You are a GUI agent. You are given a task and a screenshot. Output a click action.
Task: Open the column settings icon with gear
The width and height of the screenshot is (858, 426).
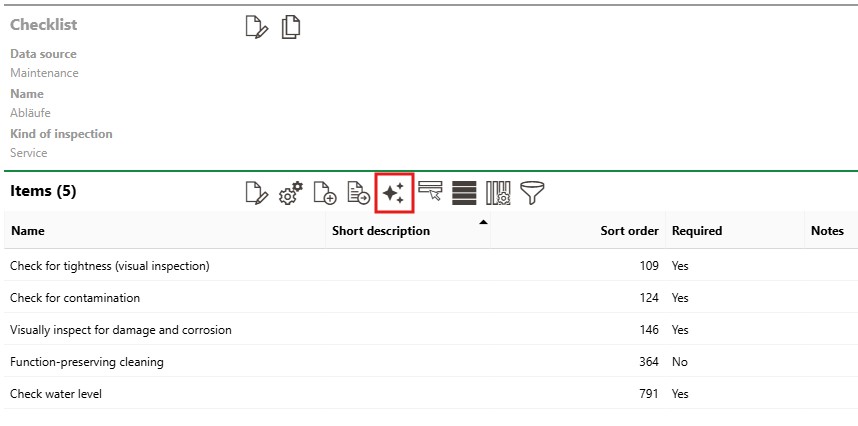[498, 193]
